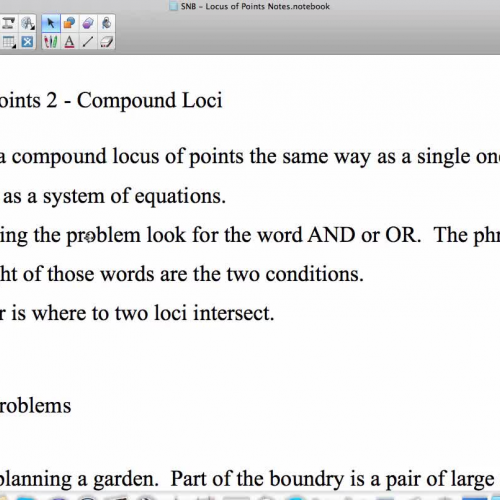Open the Measurement Tools compass dropdown
This screenshot has height=500, width=500.
(27, 23)
